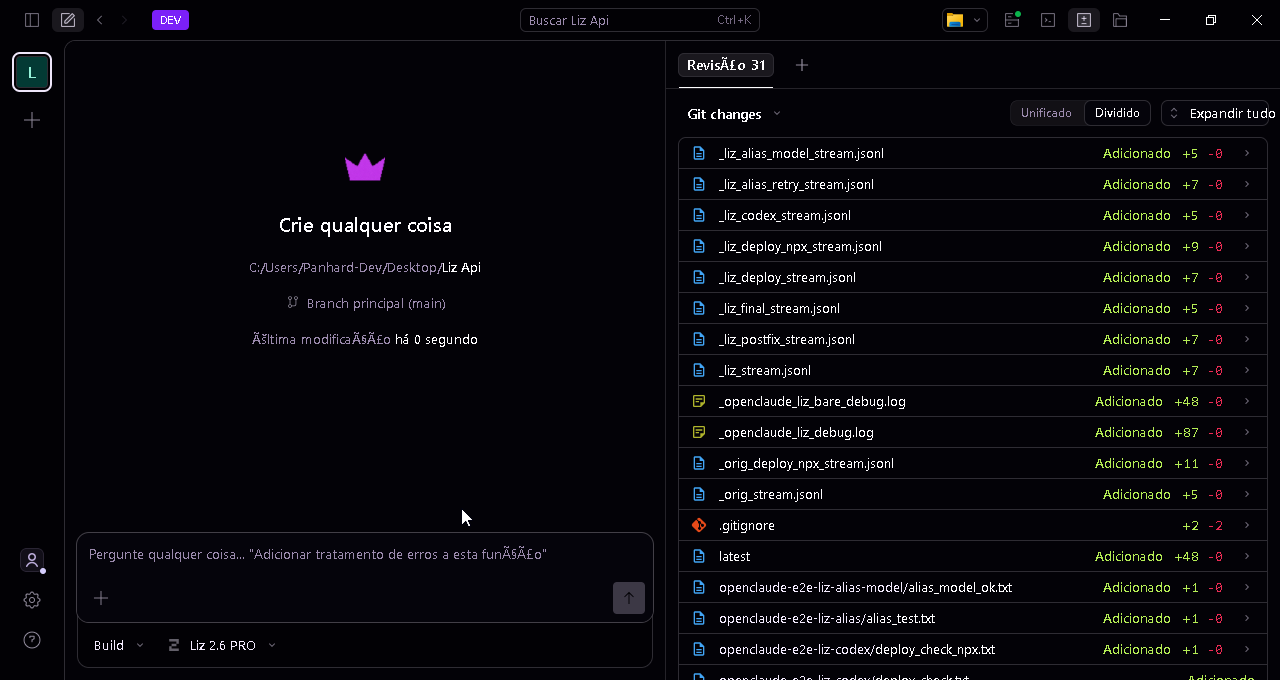This screenshot has width=1280, height=680.
Task: Expand _liz_deploy_npx_stream.jsonl row chevron
Action: click(x=1247, y=246)
